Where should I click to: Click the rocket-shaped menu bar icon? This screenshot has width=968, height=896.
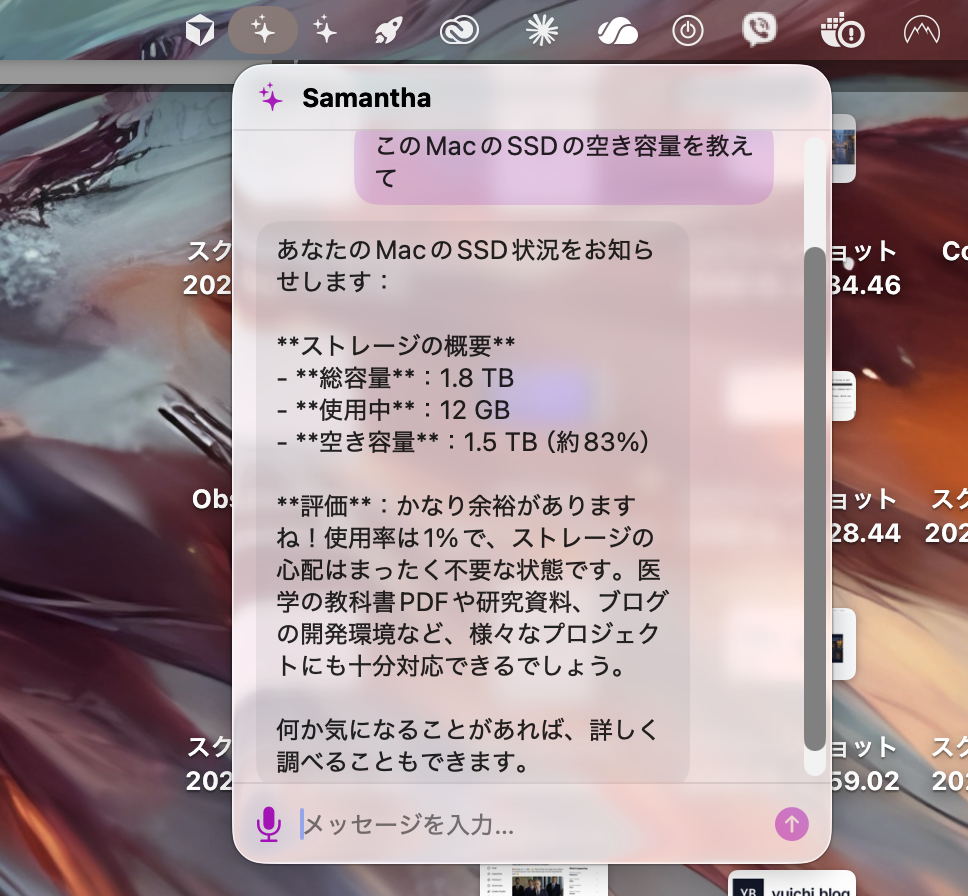387,30
